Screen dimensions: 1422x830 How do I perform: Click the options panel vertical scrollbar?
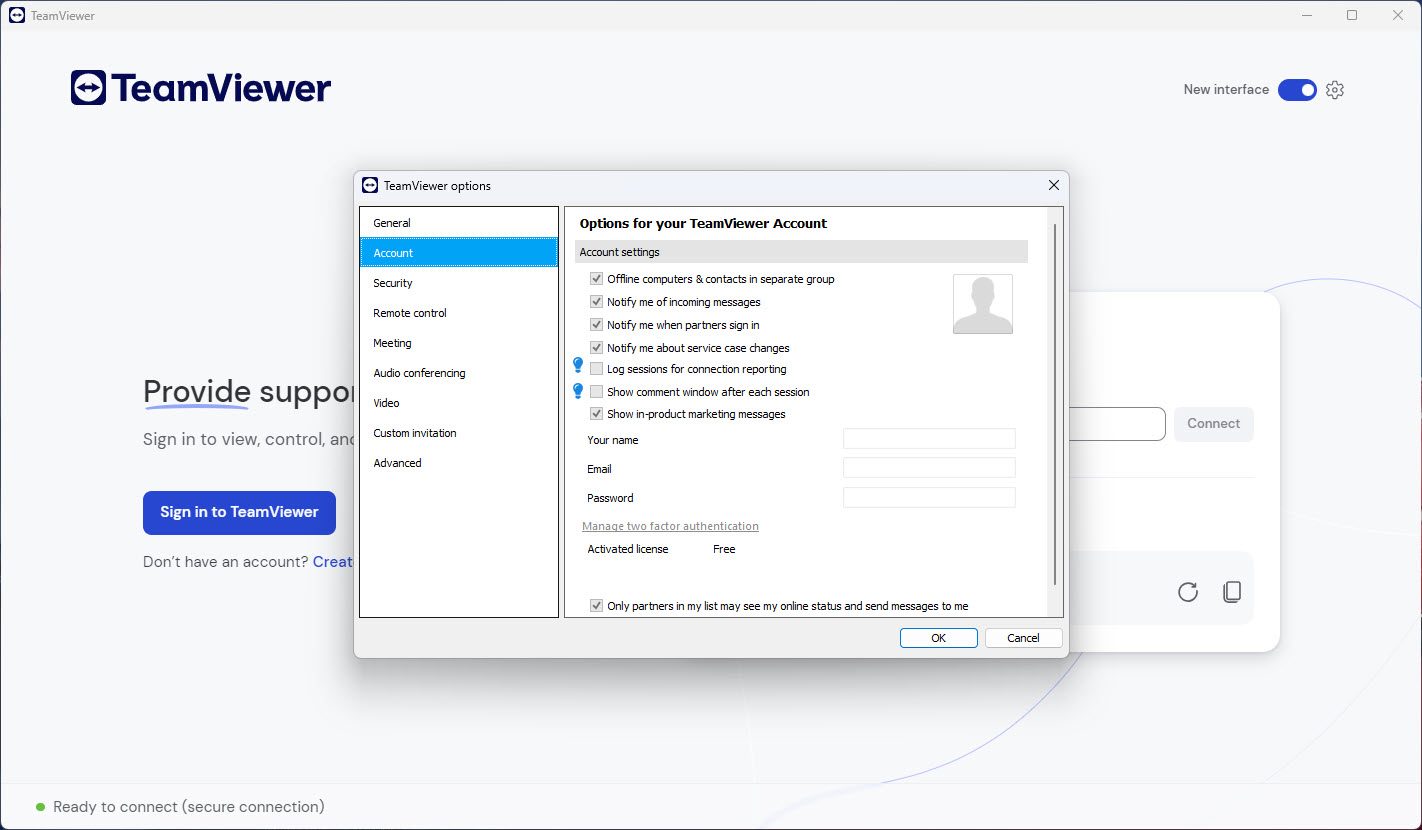coord(1055,405)
